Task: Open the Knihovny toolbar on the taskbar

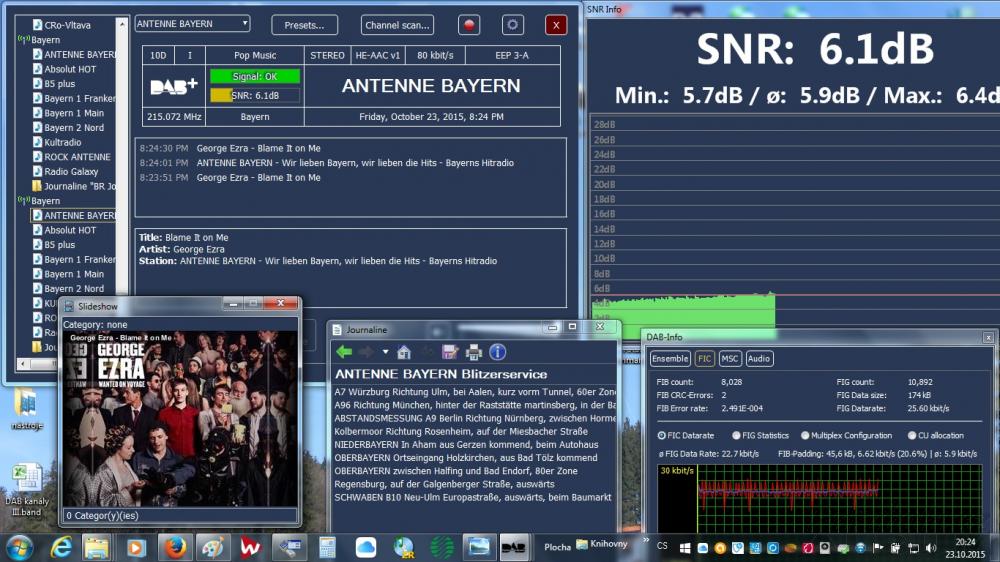Action: pyautogui.click(x=602, y=544)
